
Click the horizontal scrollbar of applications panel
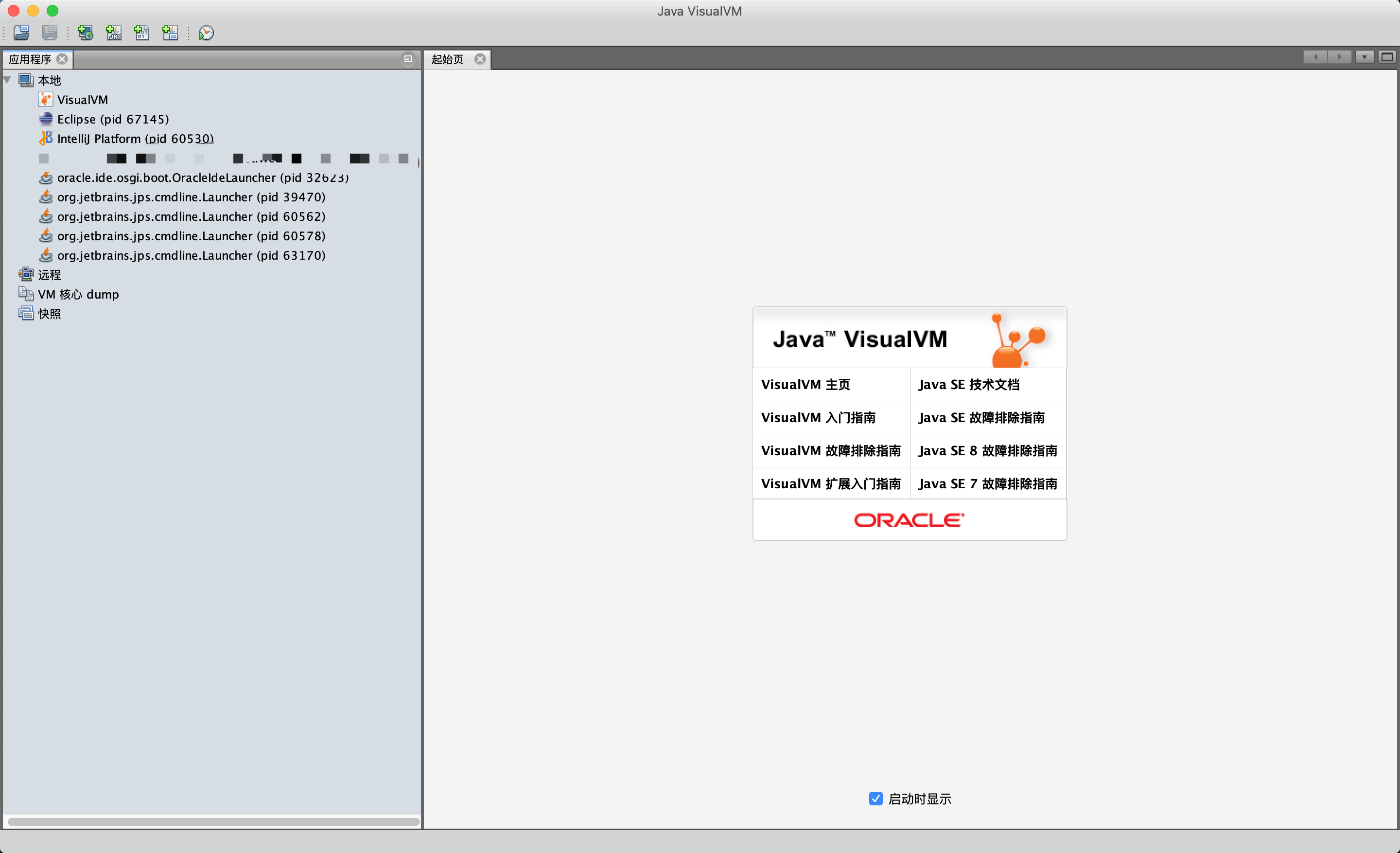coord(213,822)
